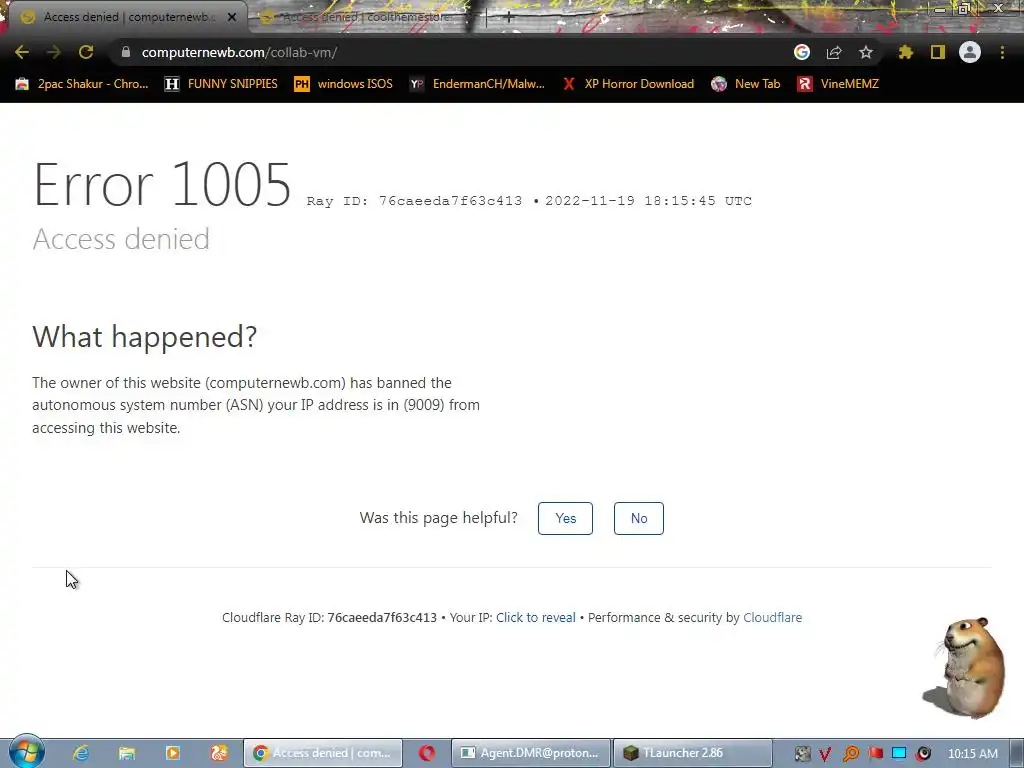Viewport: 1024px width, 768px height.
Task: Open the VineMEMZ bookmark
Action: [838, 84]
